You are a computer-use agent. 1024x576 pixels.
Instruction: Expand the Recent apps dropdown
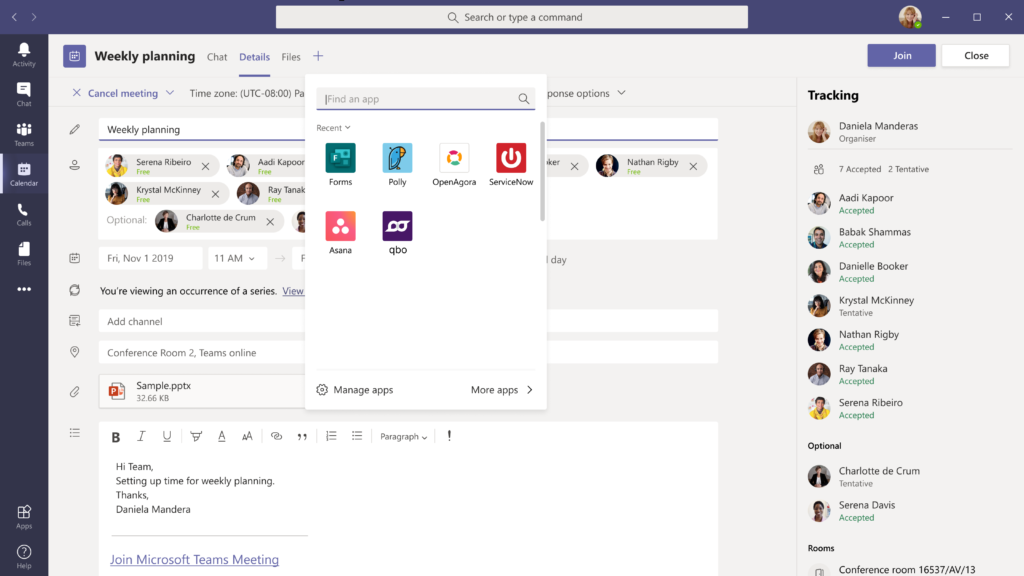pyautogui.click(x=334, y=128)
